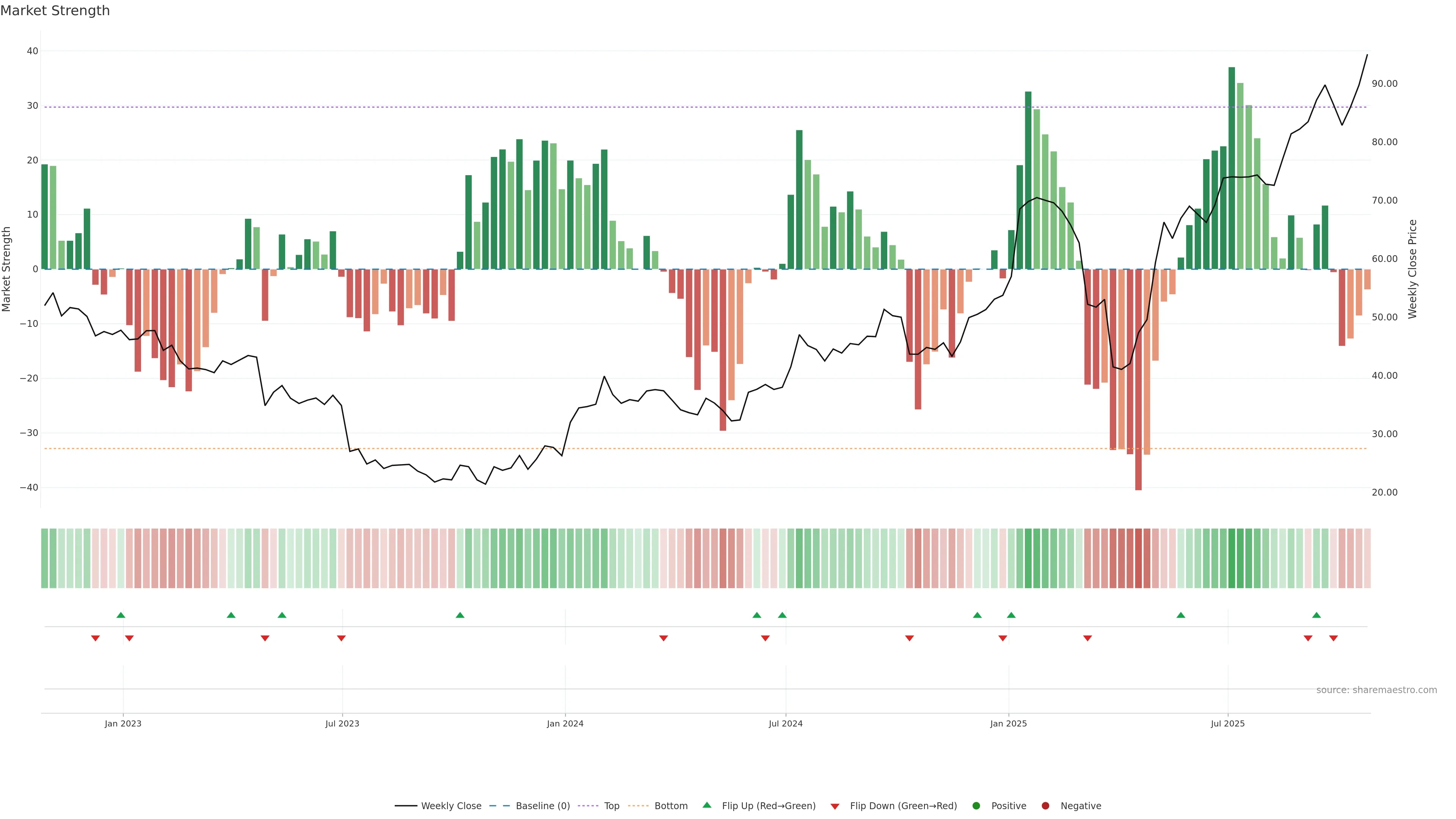Click the rightmost red flip-down triangle marker

tap(1334, 638)
